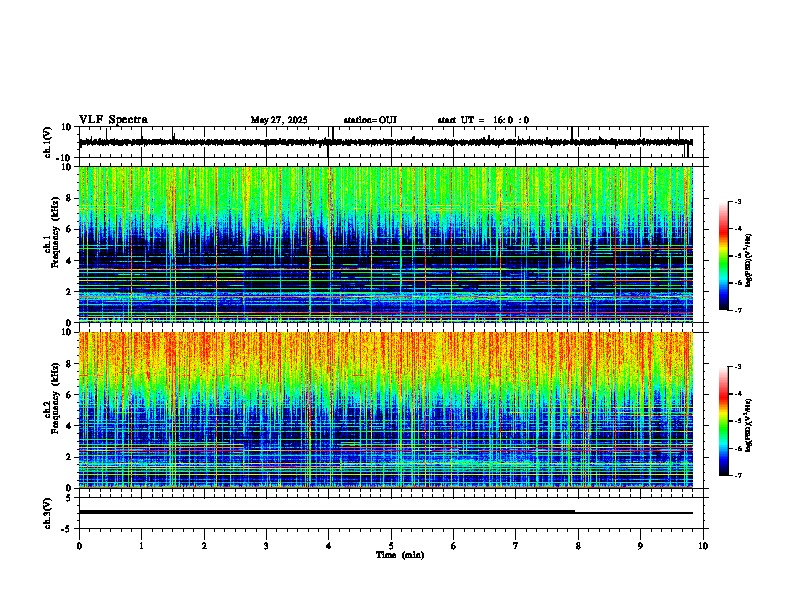The height and width of the screenshot is (612, 792).
Task: Click the ch.1 waveform trace panel
Action: [x=391, y=142]
